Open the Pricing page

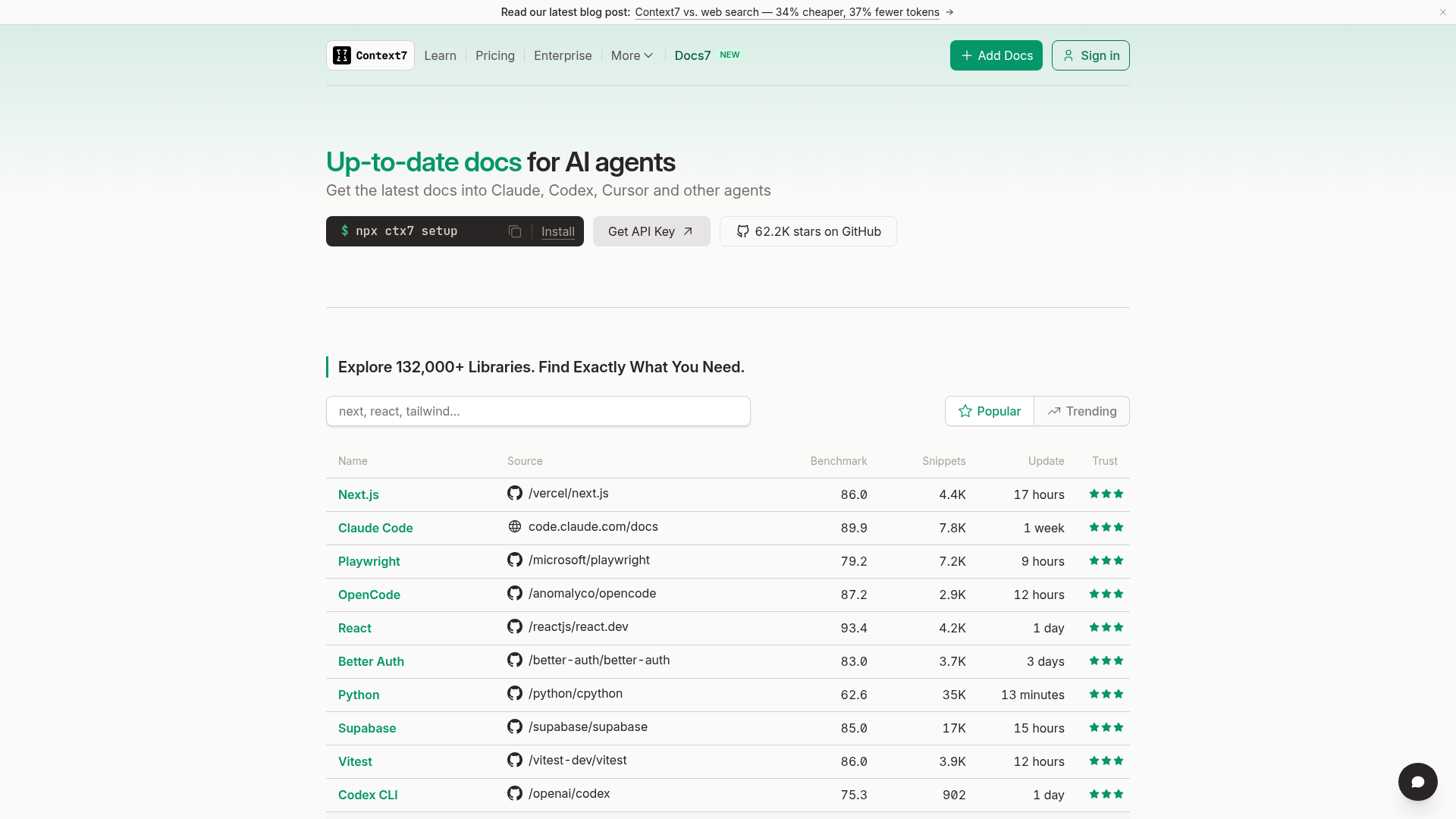495,55
